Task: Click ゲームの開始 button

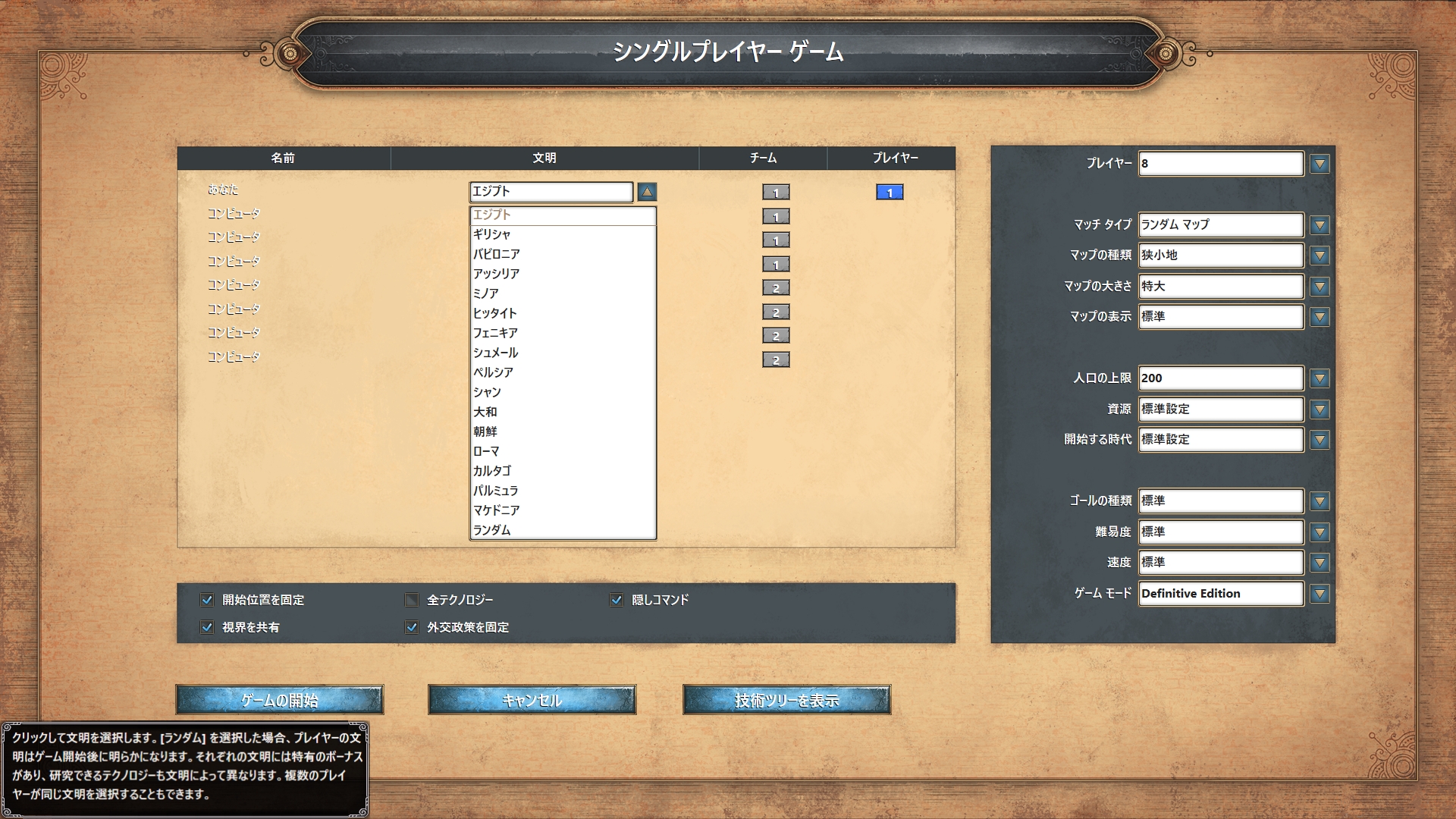Action: point(280,700)
